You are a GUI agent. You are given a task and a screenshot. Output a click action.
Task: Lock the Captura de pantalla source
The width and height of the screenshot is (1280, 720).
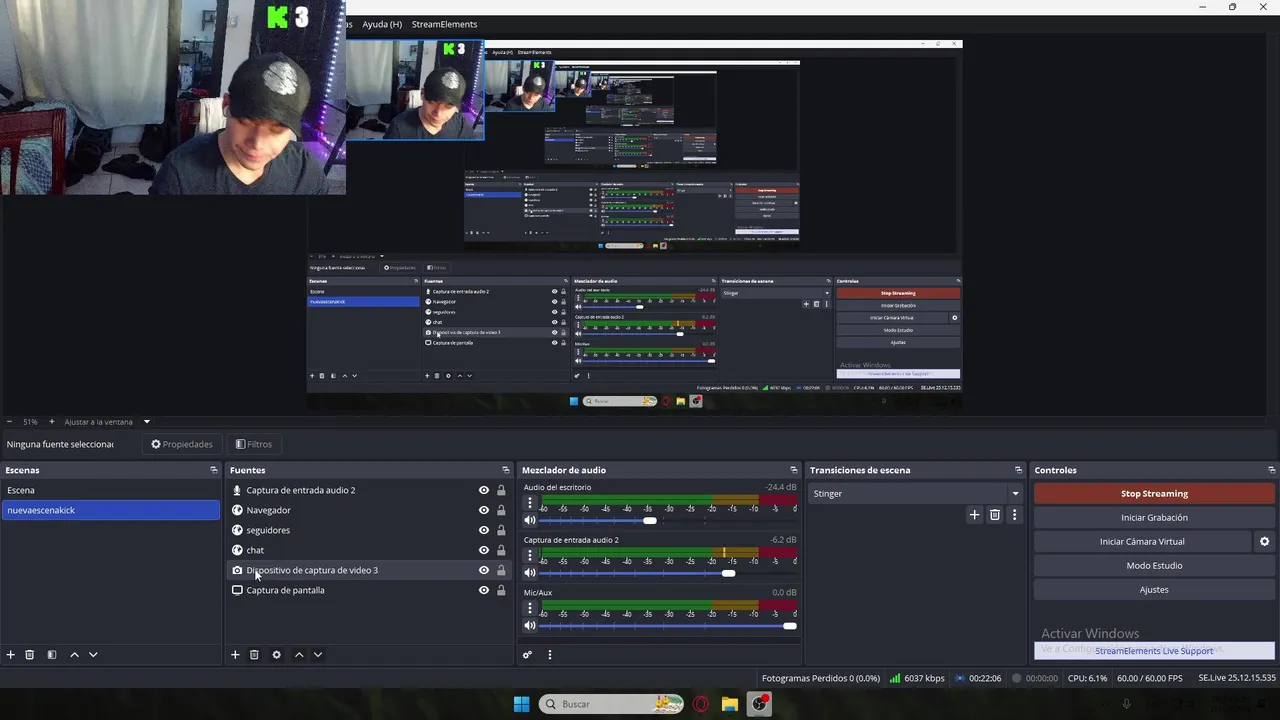click(x=501, y=590)
